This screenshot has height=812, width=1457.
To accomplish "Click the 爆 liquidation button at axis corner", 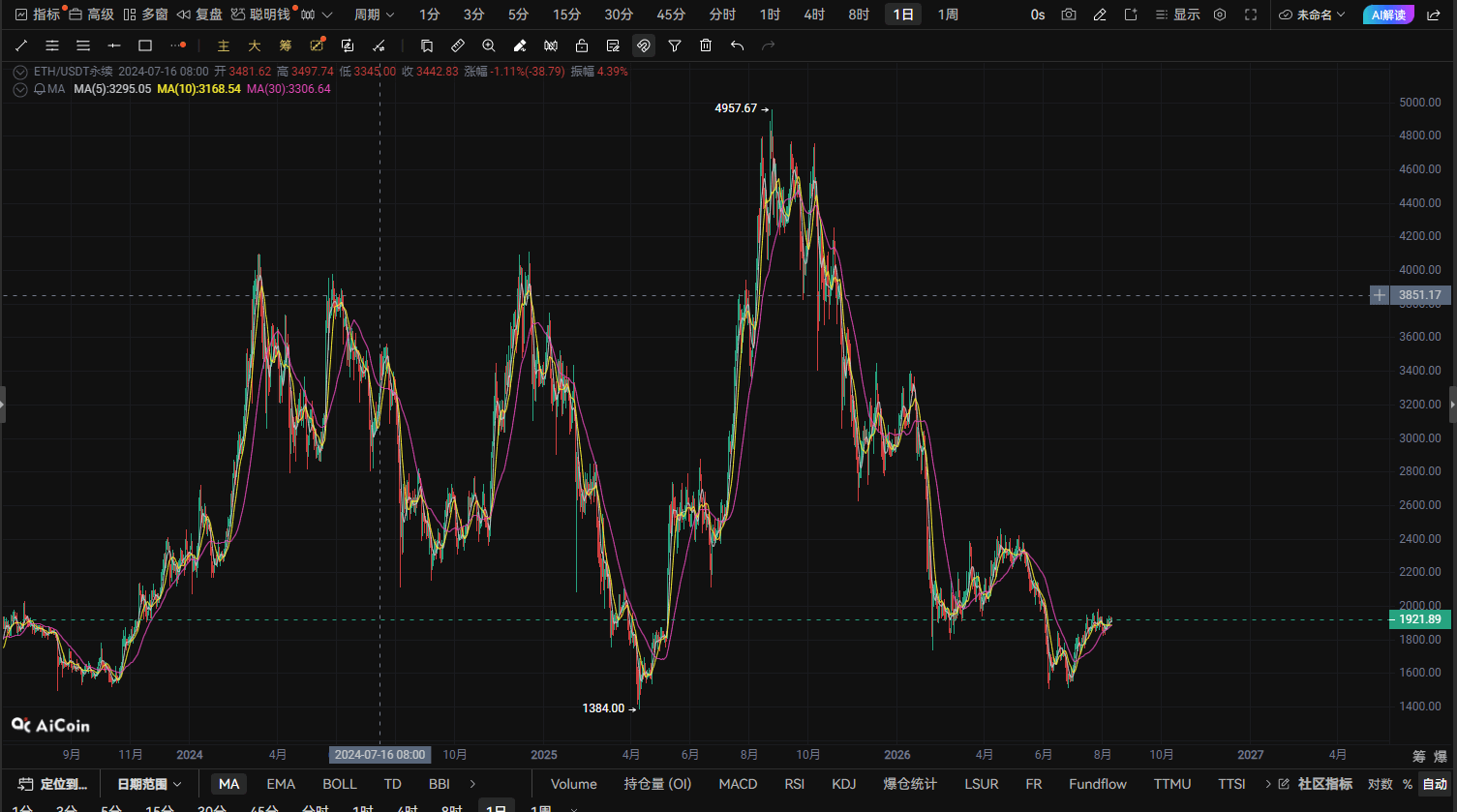I will [x=1440, y=756].
